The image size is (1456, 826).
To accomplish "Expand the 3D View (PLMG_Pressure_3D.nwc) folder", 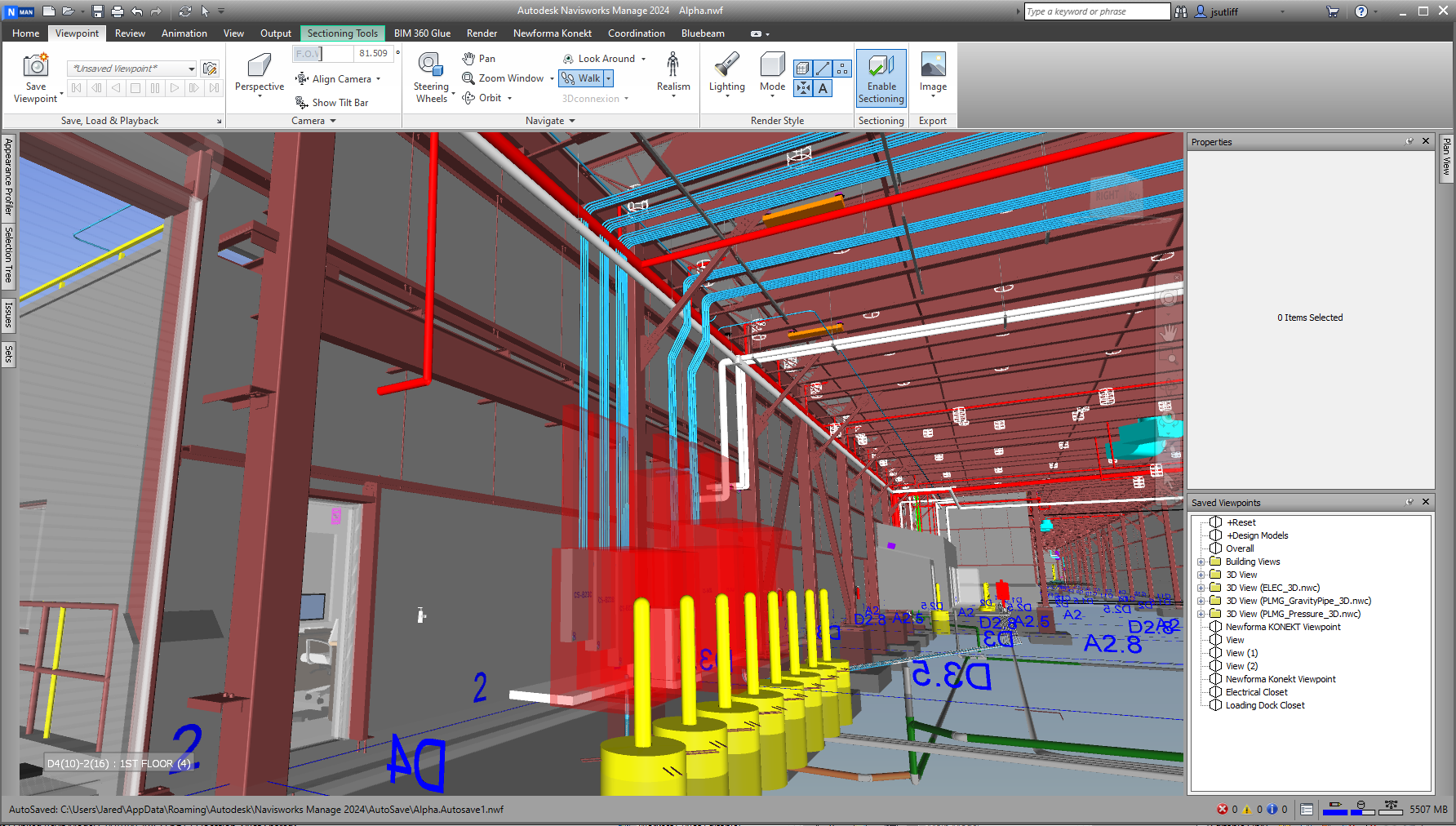I will pos(1201,614).
